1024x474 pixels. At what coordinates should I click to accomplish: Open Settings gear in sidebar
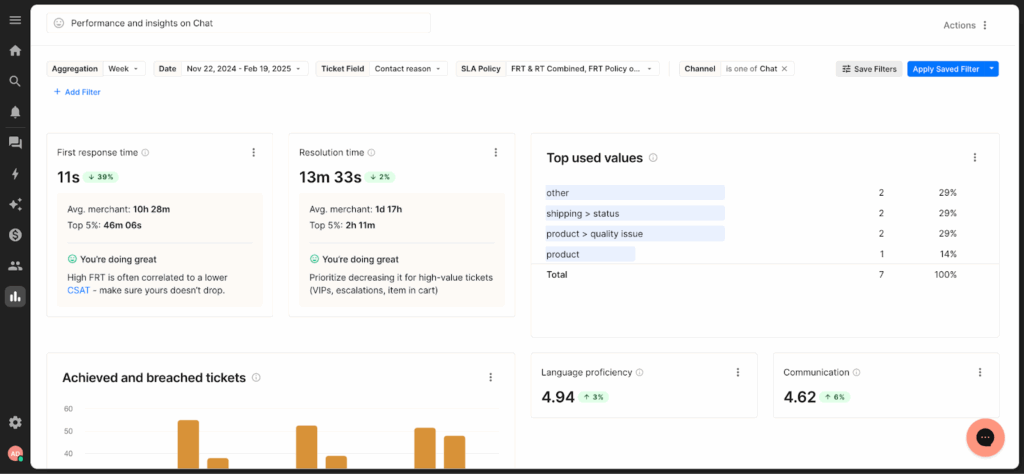[x=15, y=422]
